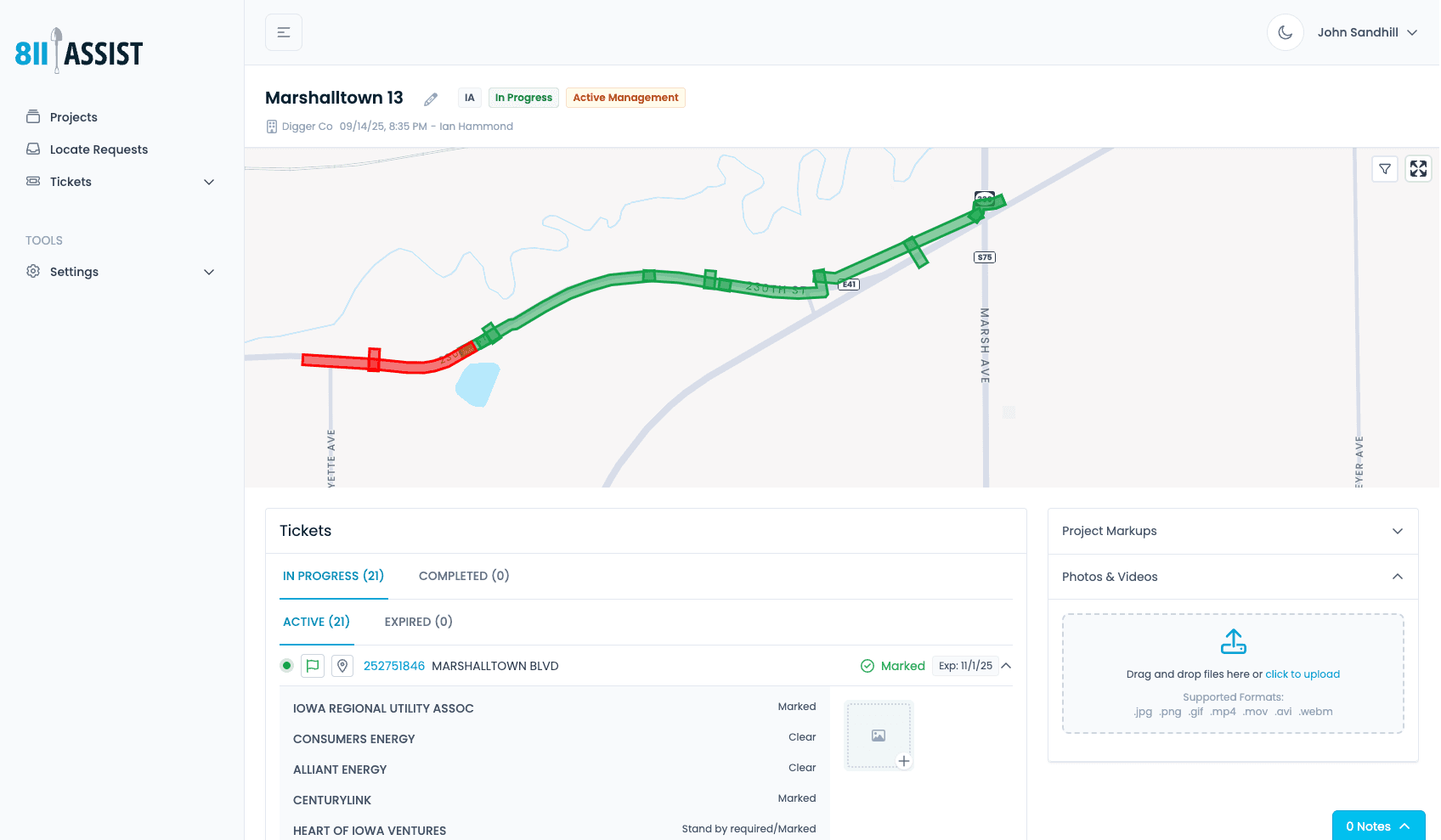This screenshot has width=1441, height=840.
Task: Open ticket link 252751846
Action: 394,666
